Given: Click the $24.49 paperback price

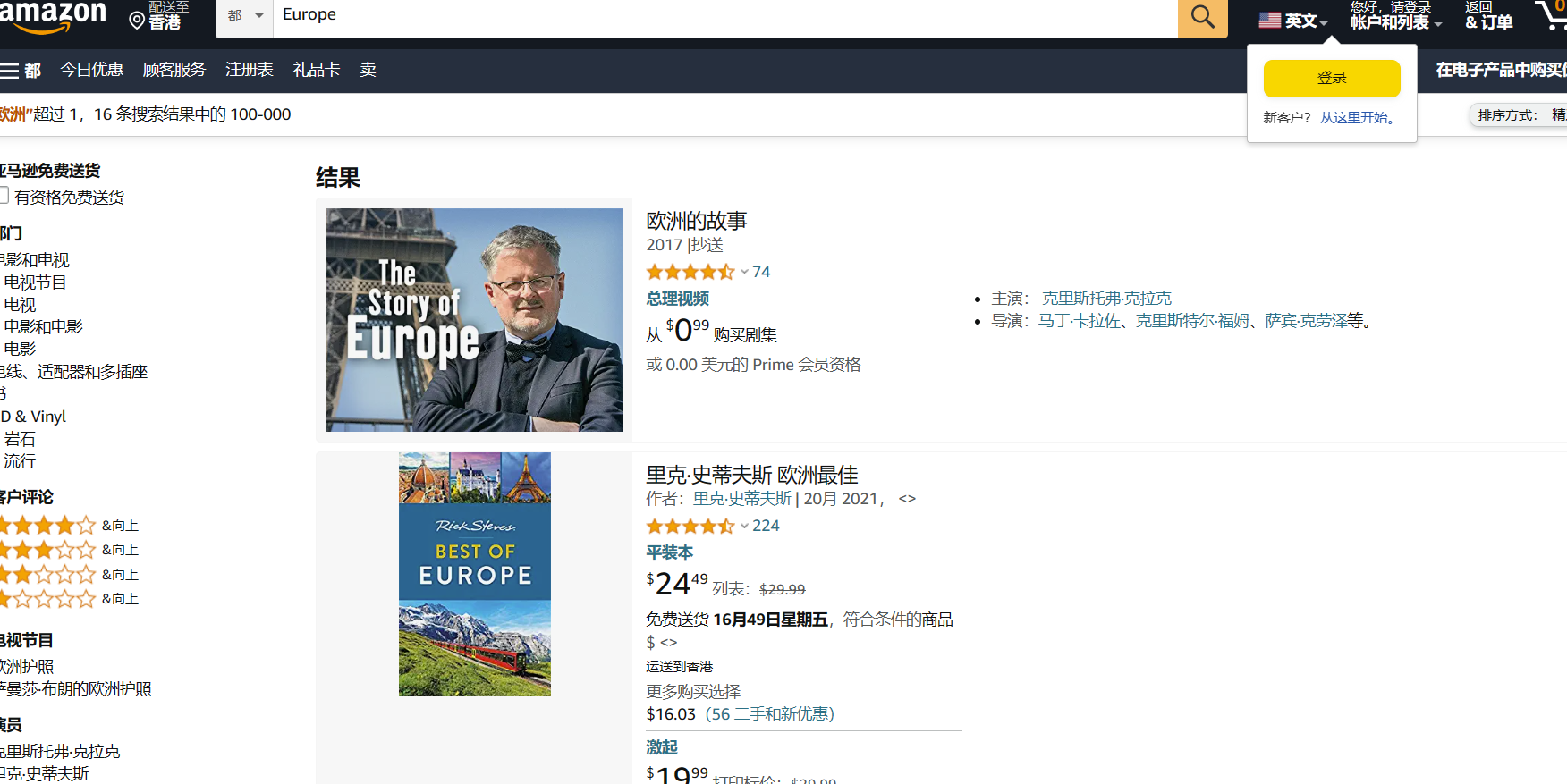Looking at the screenshot, I should click(677, 584).
